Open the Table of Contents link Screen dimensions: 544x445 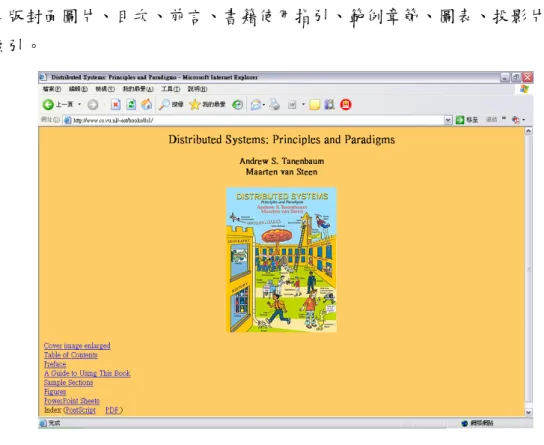tap(70, 355)
